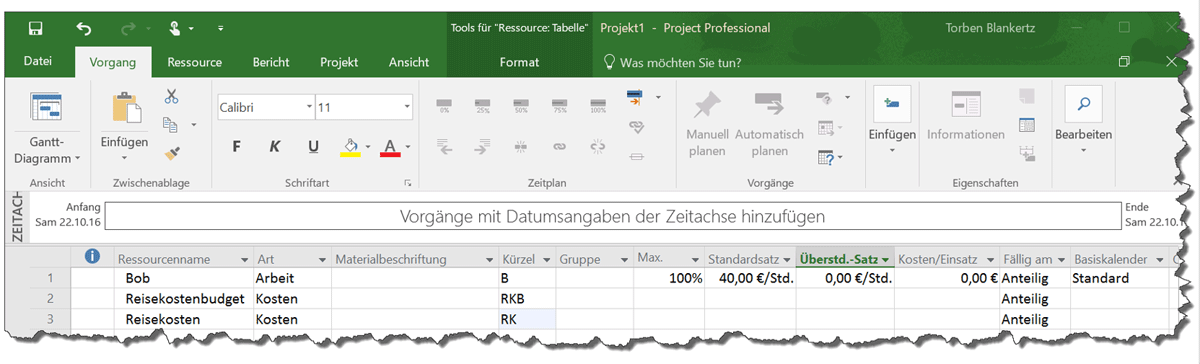Open the quick access toolbar customize arrow
The width and height of the screenshot is (1200, 364).
(x=220, y=28)
